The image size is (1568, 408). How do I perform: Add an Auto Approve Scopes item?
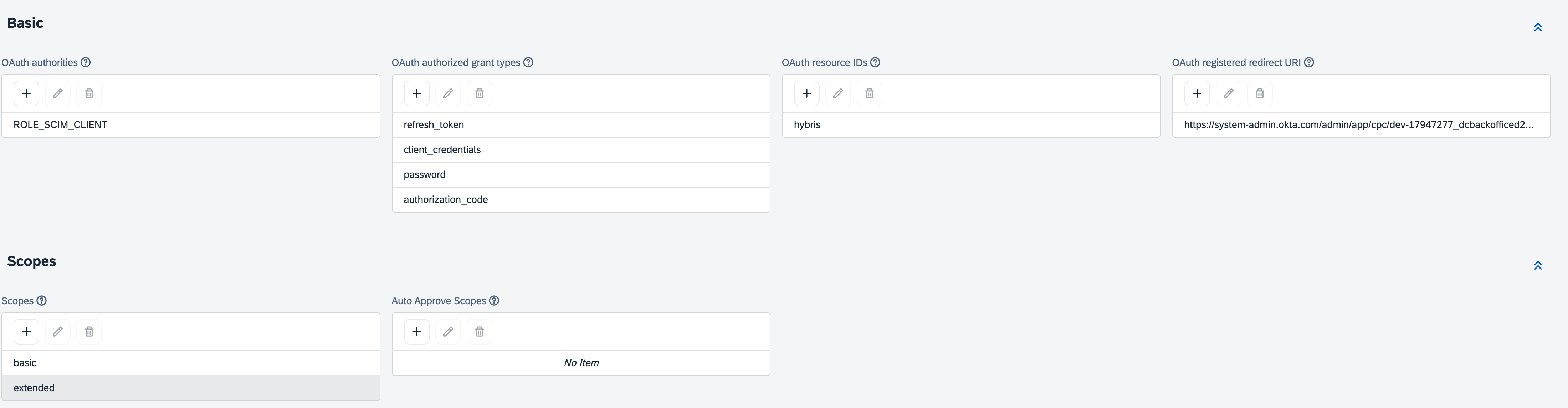pyautogui.click(x=416, y=331)
